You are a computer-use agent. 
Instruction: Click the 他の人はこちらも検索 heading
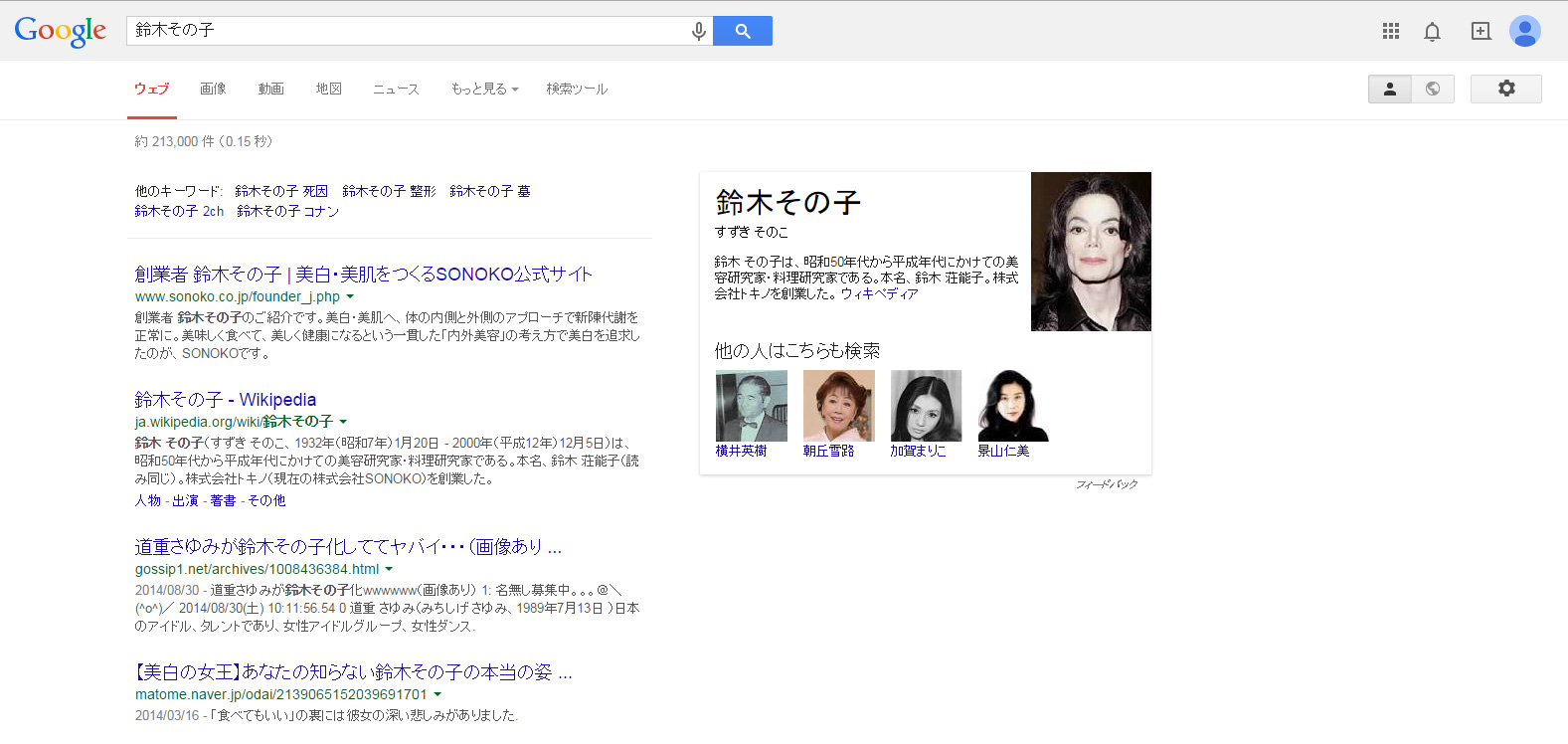click(797, 351)
